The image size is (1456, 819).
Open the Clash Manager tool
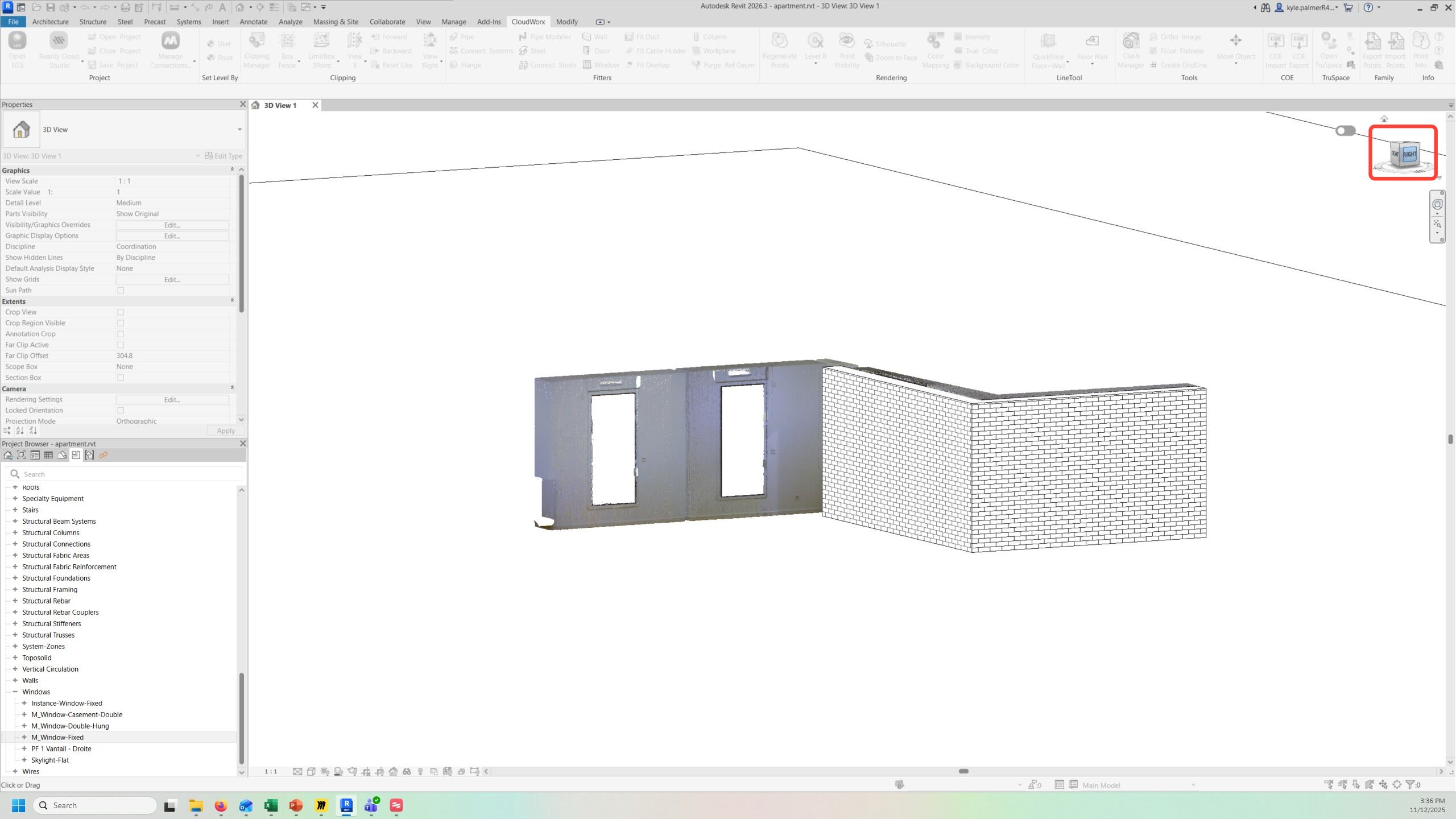pos(1130,41)
